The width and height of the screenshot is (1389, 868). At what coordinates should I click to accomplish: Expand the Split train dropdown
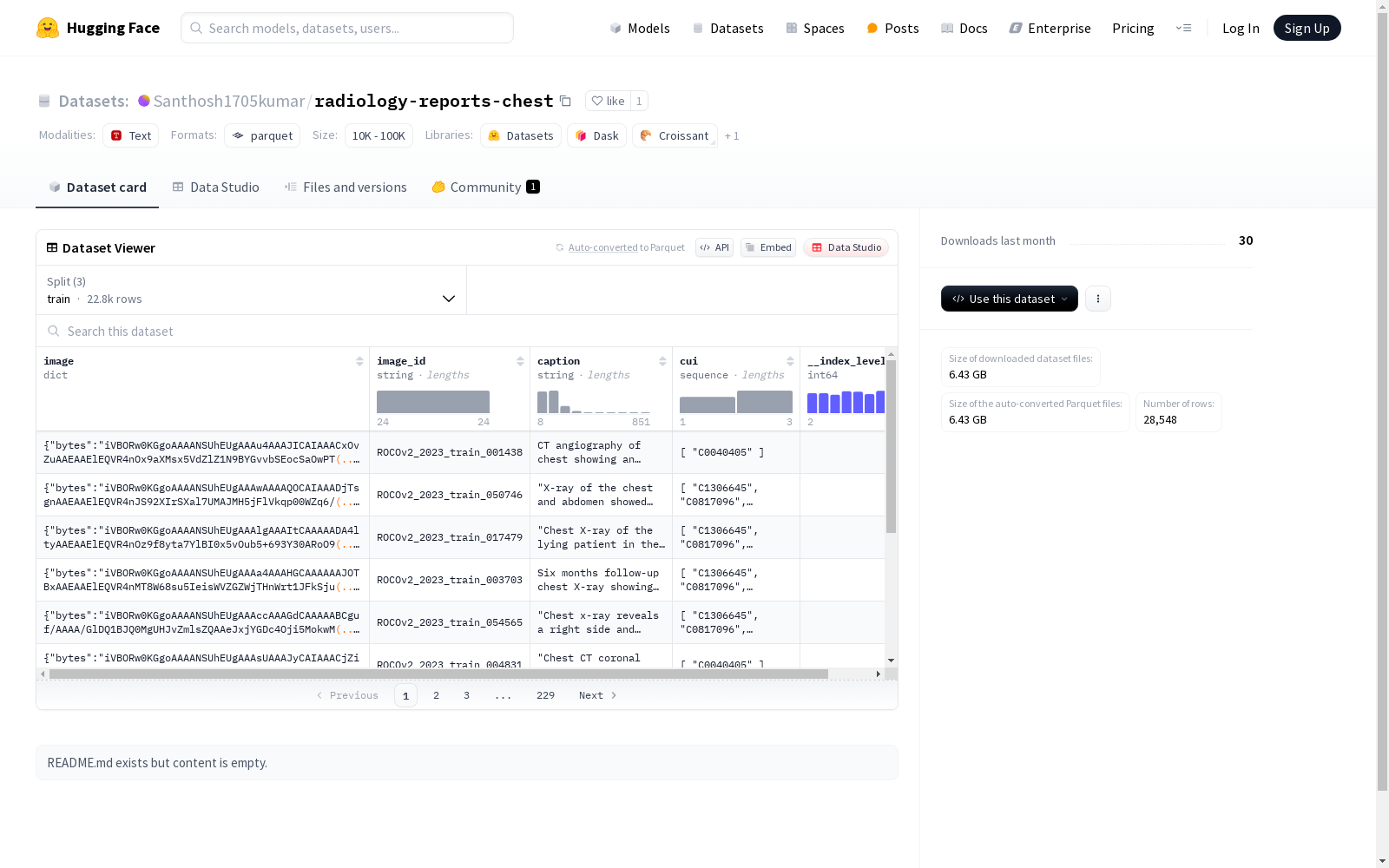tap(252, 290)
